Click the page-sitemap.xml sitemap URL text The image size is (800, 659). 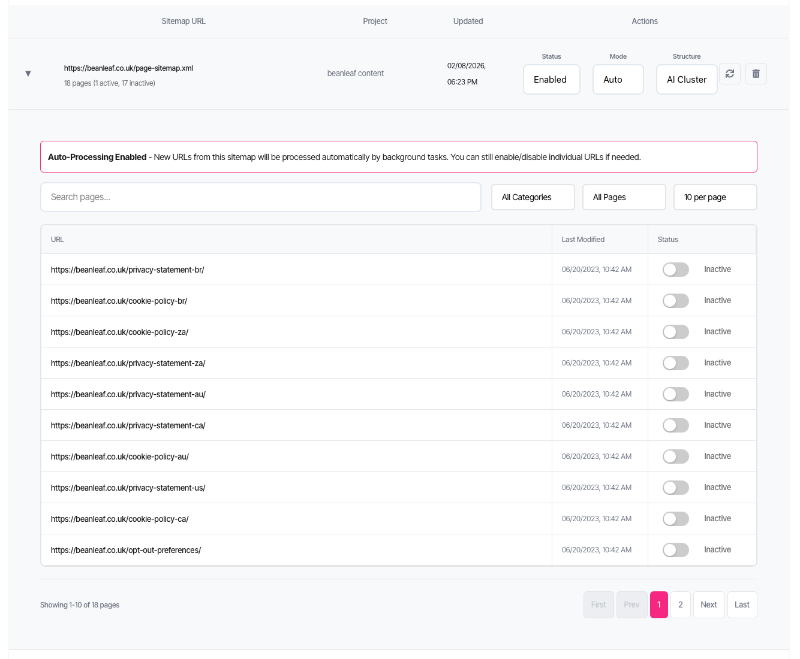pyautogui.click(x=128, y=68)
